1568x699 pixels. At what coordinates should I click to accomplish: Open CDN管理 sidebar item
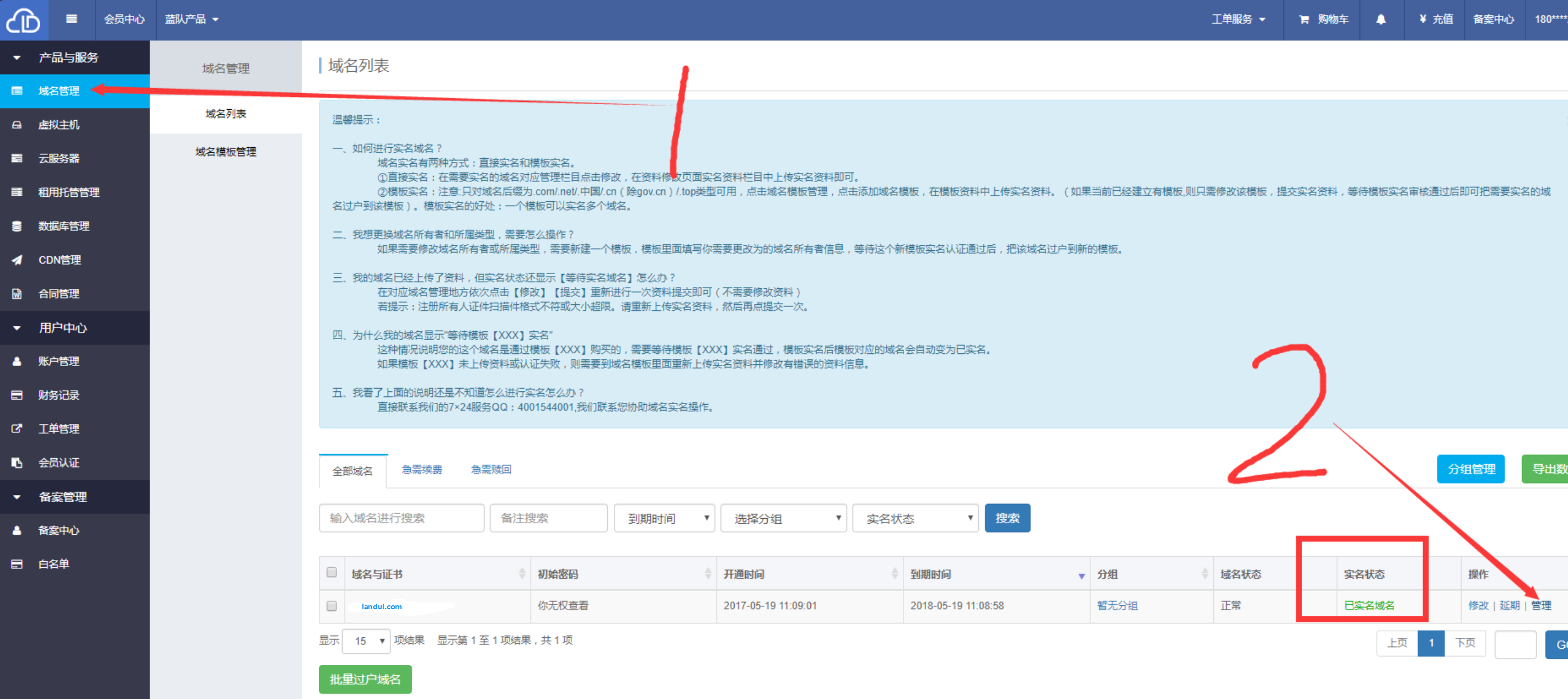click(59, 260)
